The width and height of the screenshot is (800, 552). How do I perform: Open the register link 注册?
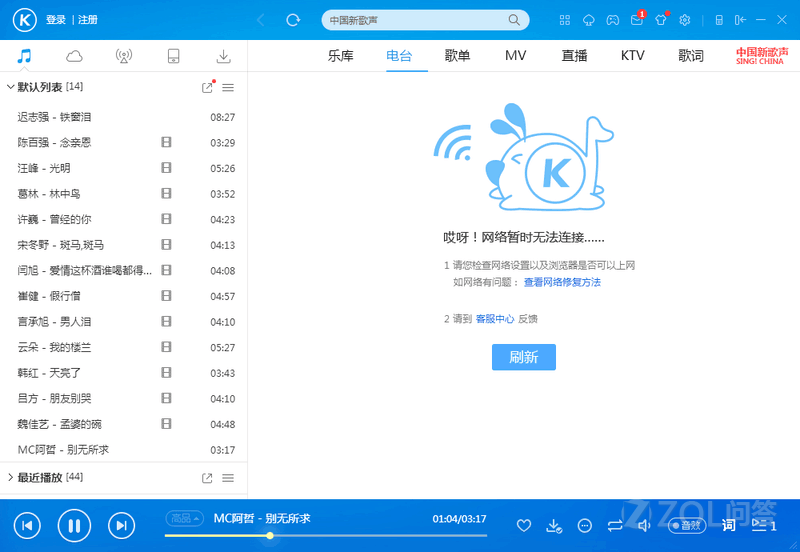tap(88, 20)
